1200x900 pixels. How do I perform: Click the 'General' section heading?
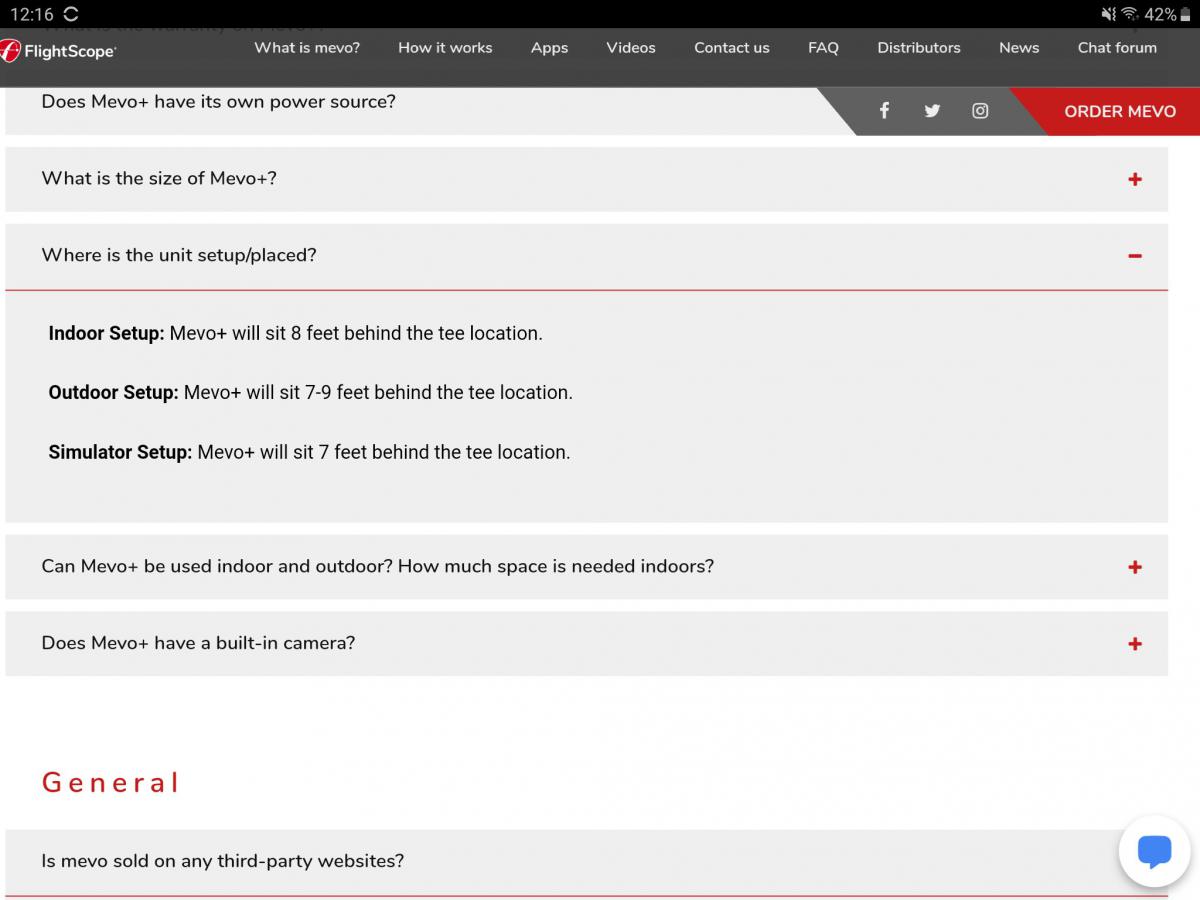click(x=110, y=782)
